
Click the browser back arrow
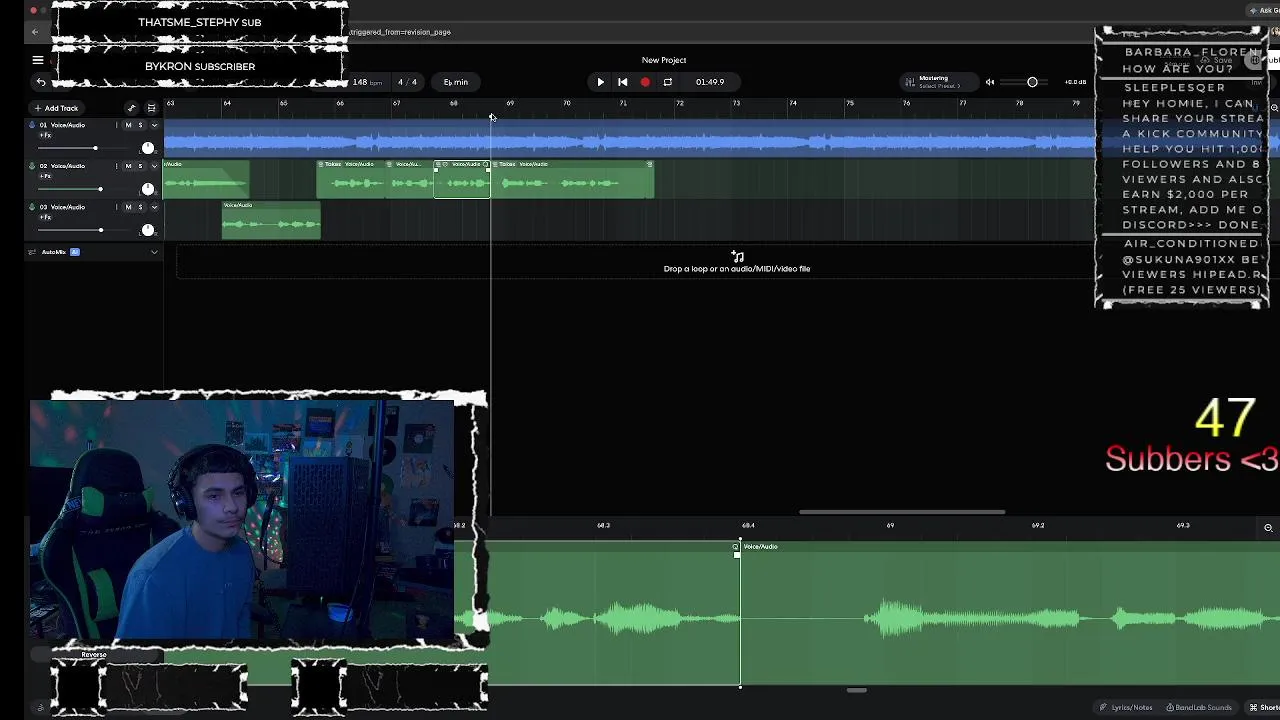pos(35,32)
